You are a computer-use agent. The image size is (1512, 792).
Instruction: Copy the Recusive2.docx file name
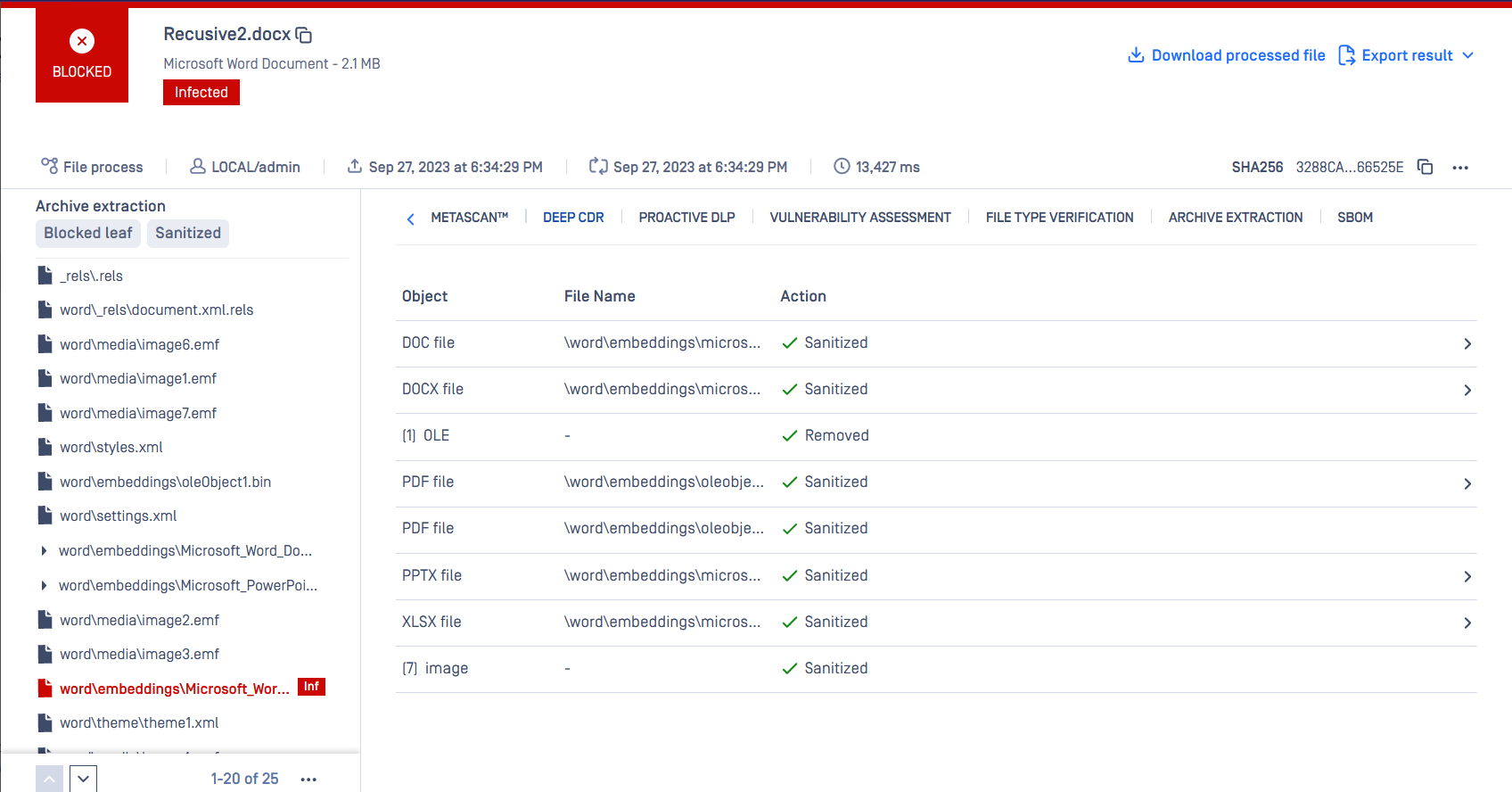[304, 35]
